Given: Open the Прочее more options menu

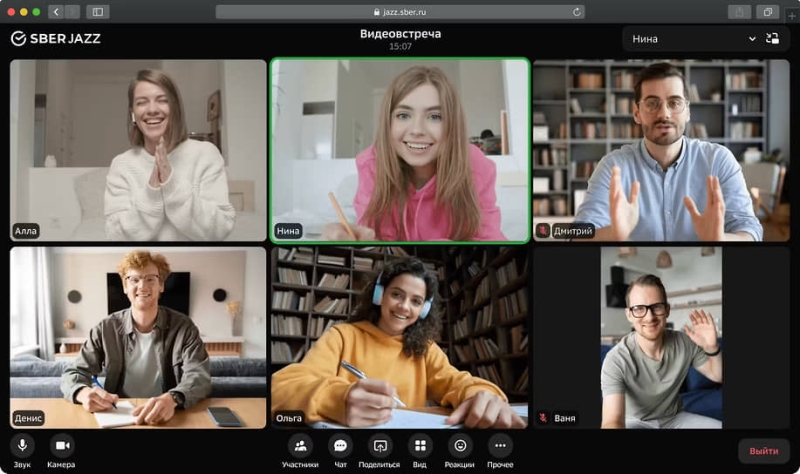Looking at the screenshot, I should [x=500, y=445].
